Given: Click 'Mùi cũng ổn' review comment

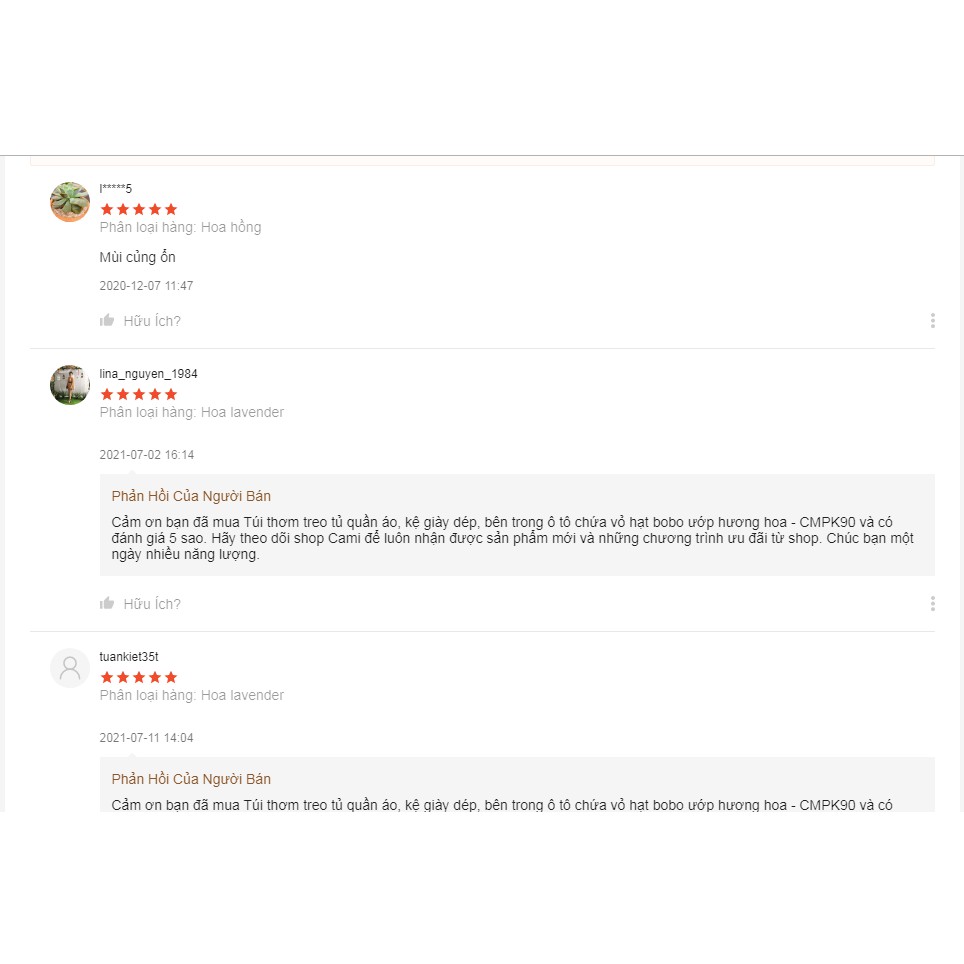Looking at the screenshot, I should 138,257.
